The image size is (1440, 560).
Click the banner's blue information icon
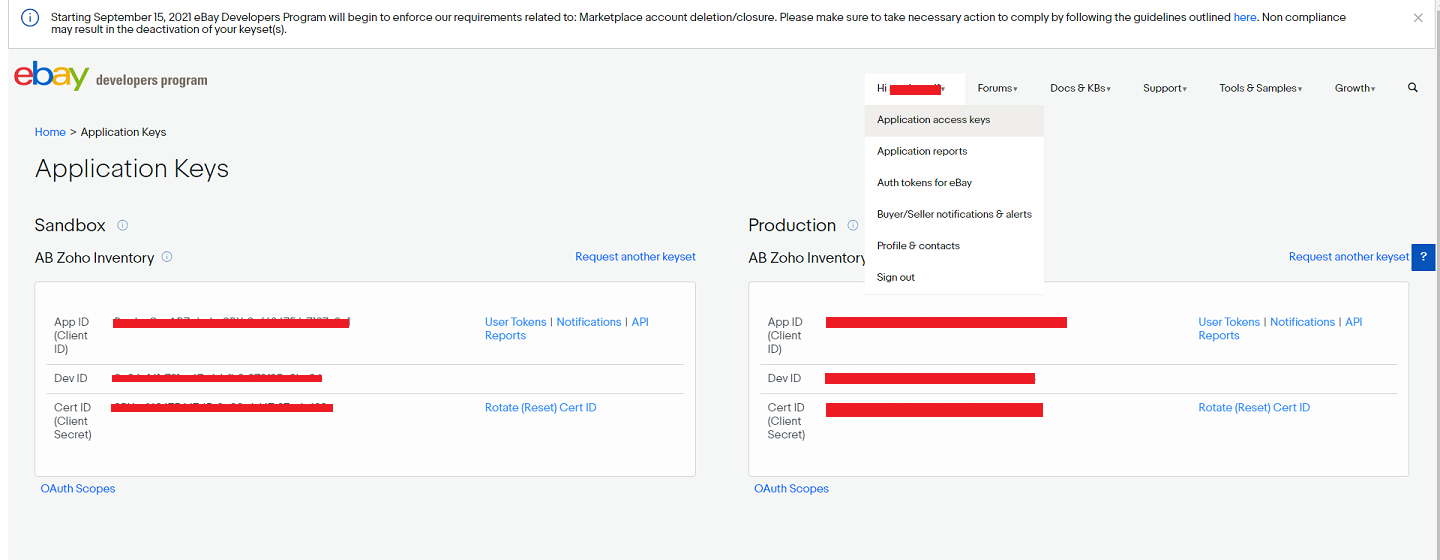30,18
